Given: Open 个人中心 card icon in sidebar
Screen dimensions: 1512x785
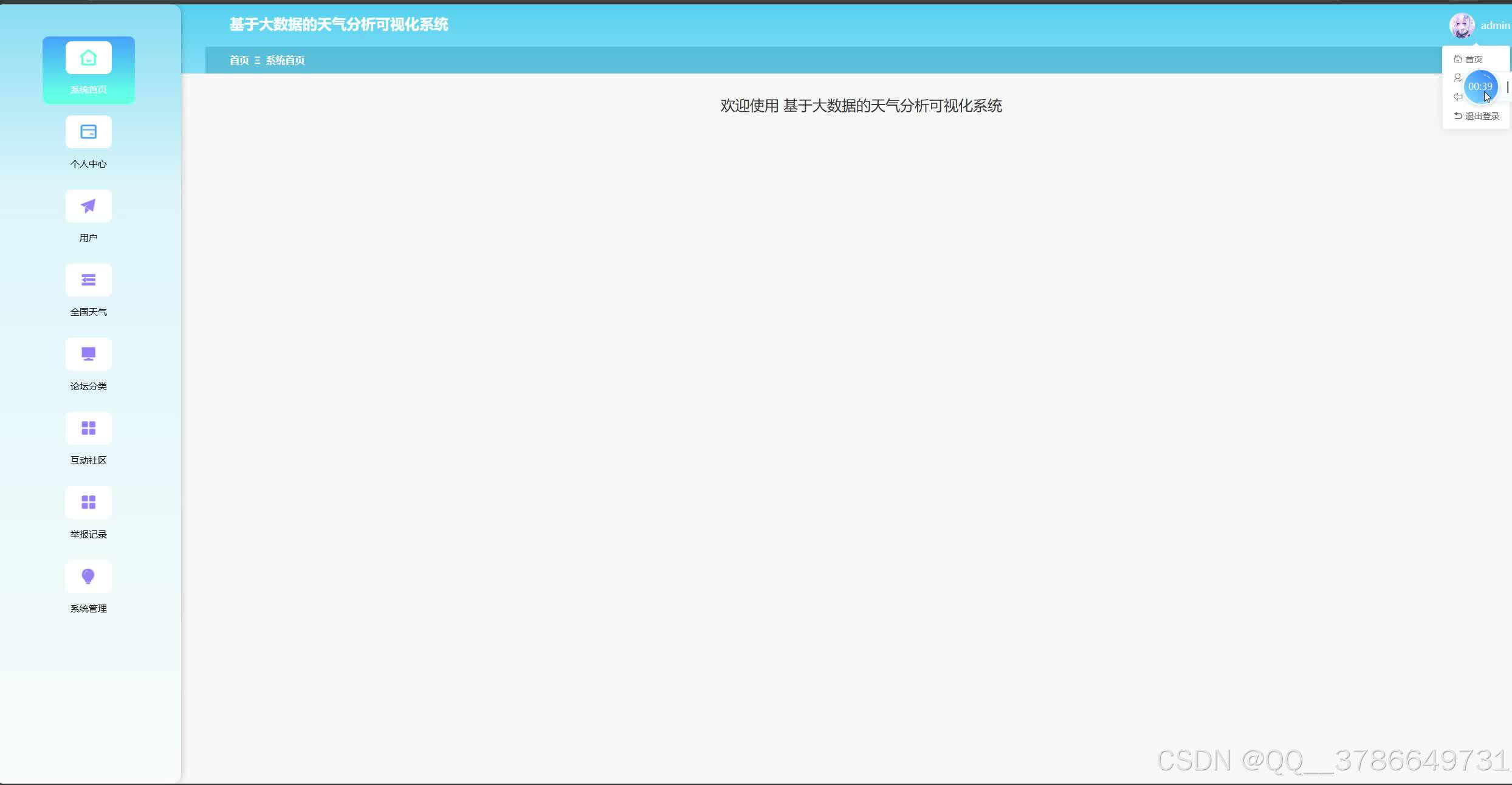Looking at the screenshot, I should click(88, 132).
